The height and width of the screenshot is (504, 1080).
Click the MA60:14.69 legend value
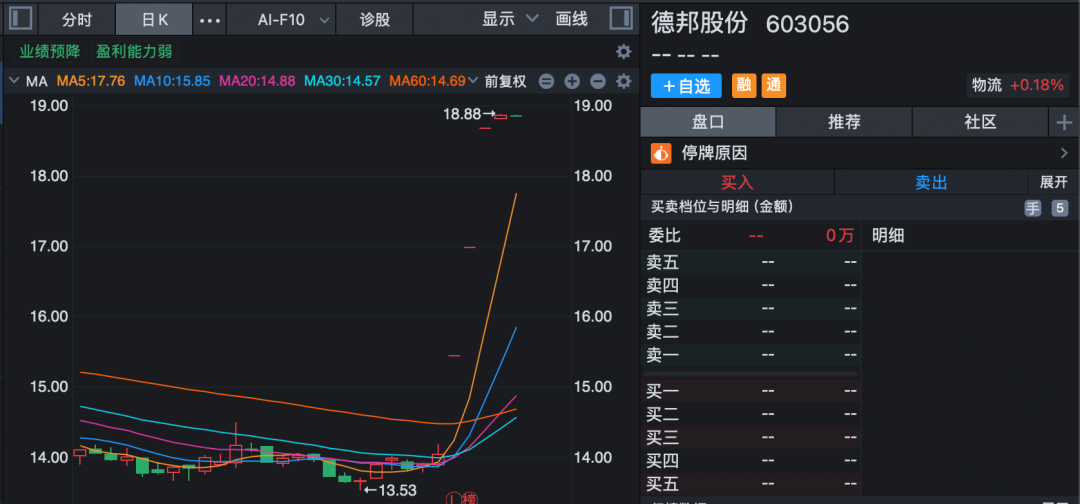pos(428,81)
